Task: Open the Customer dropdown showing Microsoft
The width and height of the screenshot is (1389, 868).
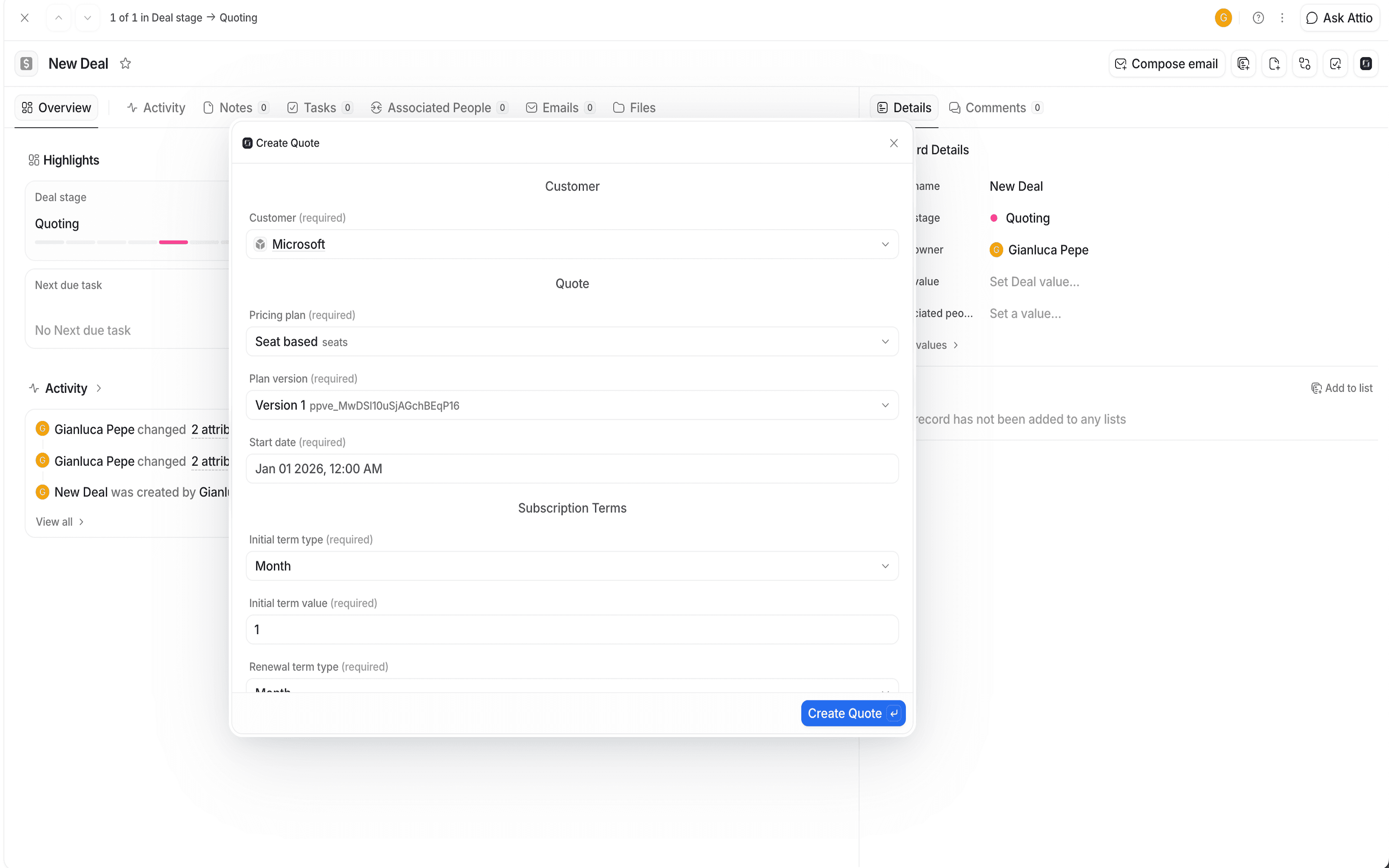Action: click(x=572, y=244)
